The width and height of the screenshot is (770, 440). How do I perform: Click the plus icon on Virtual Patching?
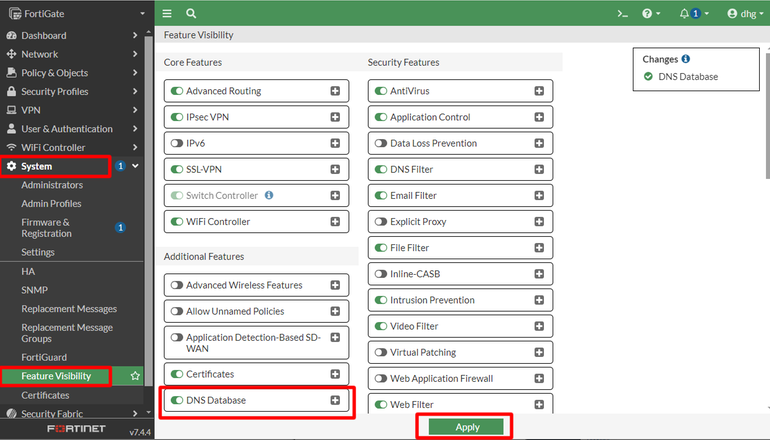pos(539,352)
